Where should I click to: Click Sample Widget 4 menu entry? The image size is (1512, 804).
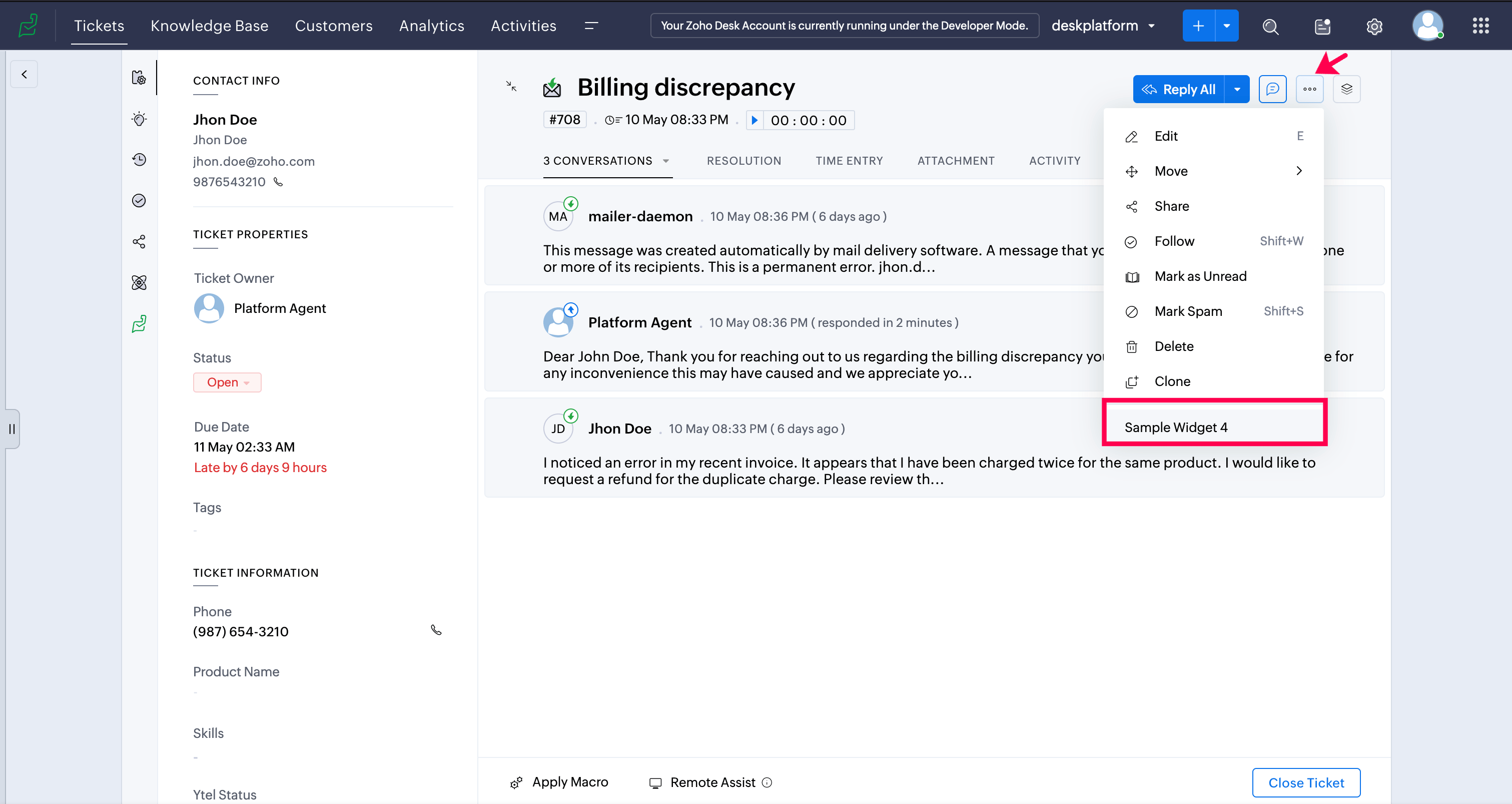1176,428
